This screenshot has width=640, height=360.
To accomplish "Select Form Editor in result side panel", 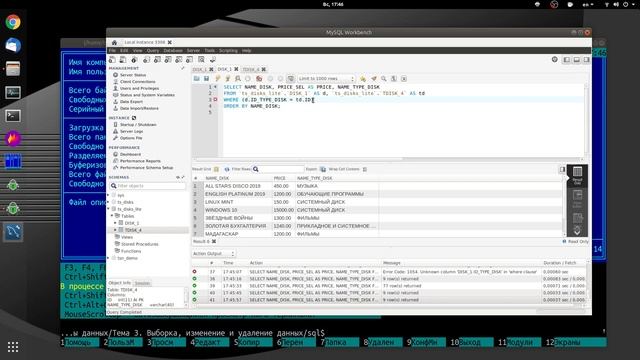I will [x=578, y=198].
